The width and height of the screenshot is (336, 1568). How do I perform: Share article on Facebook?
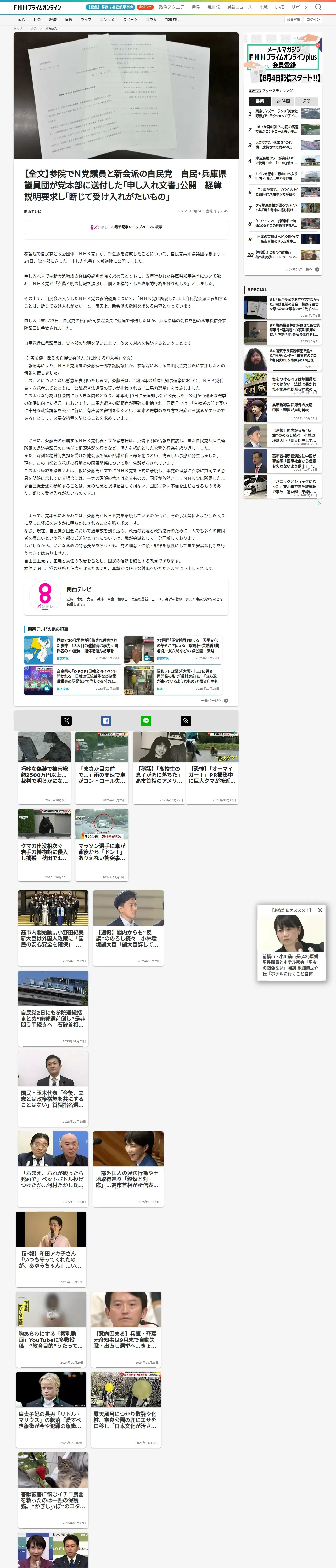pyautogui.click(x=106, y=721)
